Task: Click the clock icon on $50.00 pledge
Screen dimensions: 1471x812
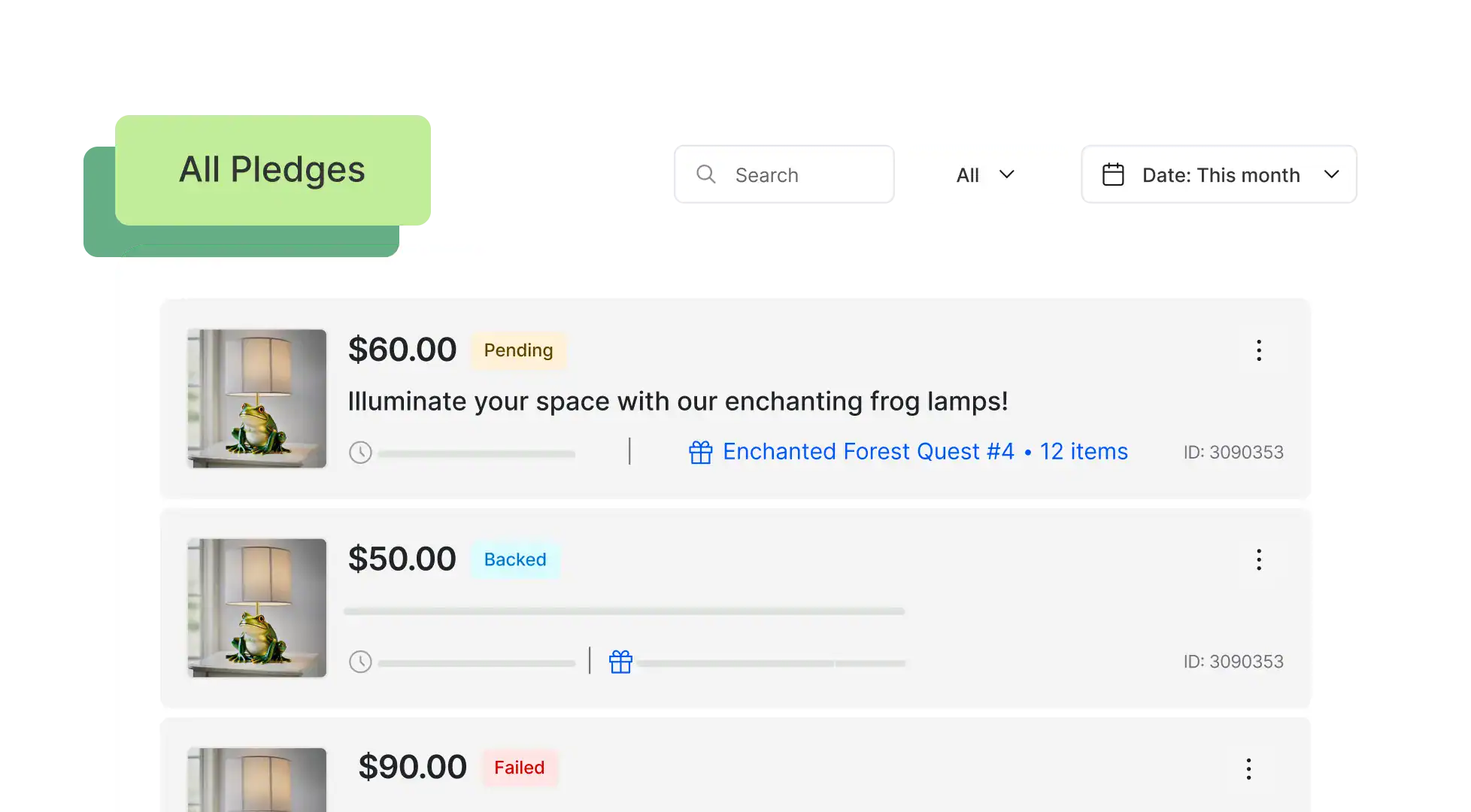Action: [x=360, y=662]
